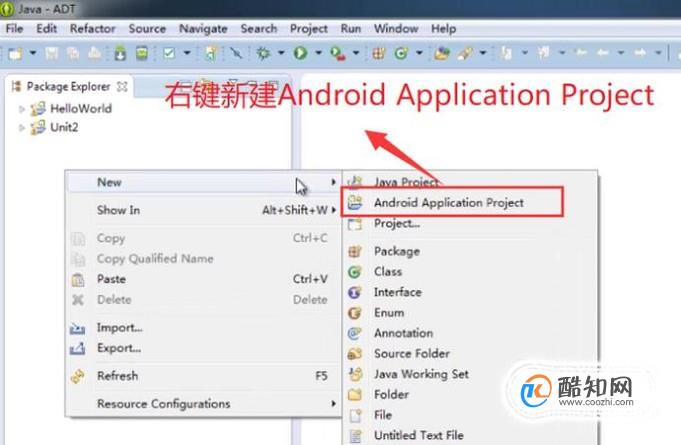Select Enum in New submenu
This screenshot has width=681, height=445.
click(x=470, y=313)
